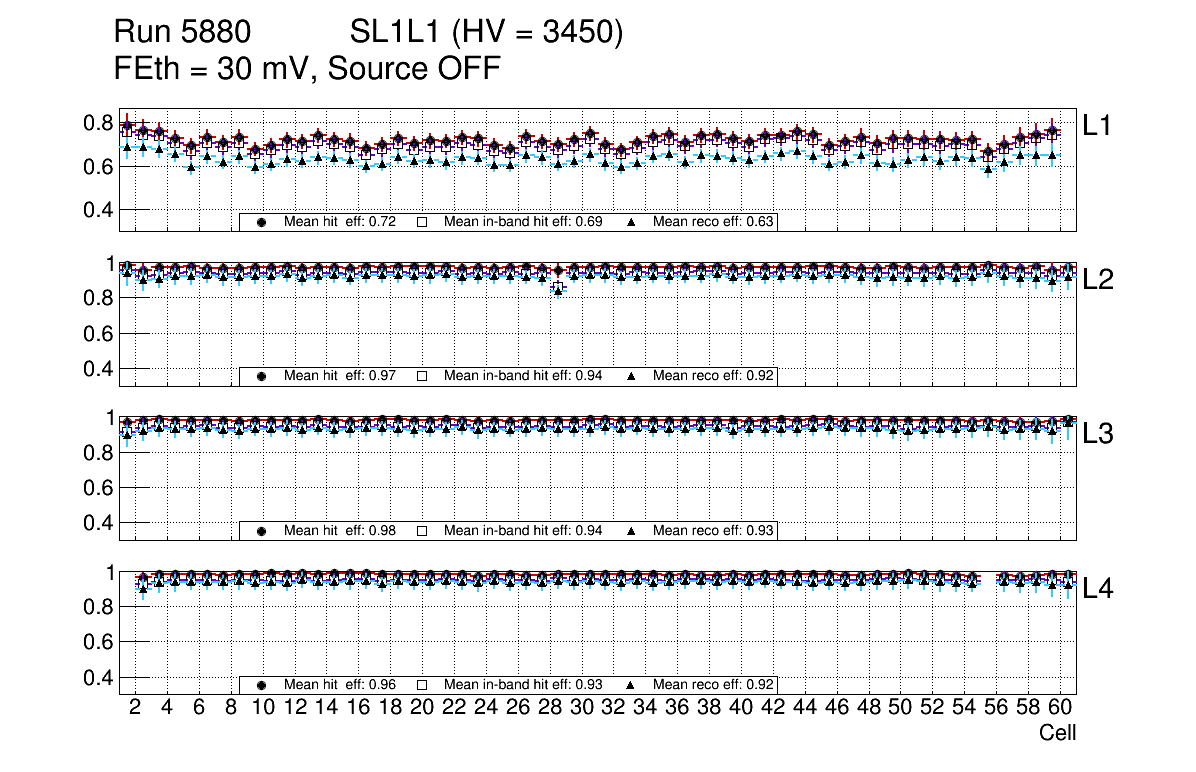Click the open square marker in L1 legend
This screenshot has width=1196, height=772.
(x=422, y=222)
